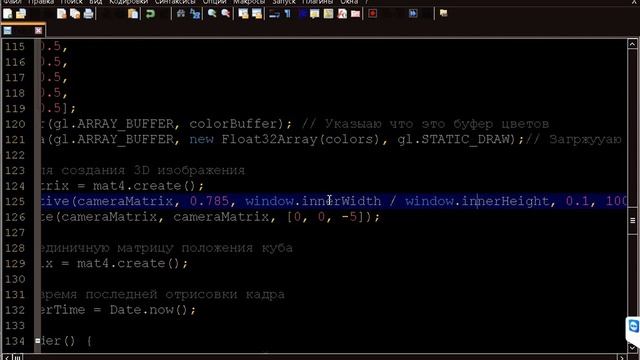The width and height of the screenshot is (640, 360).
Task: Click the comment 'время последней отрисовки кадра'
Action: (163, 295)
